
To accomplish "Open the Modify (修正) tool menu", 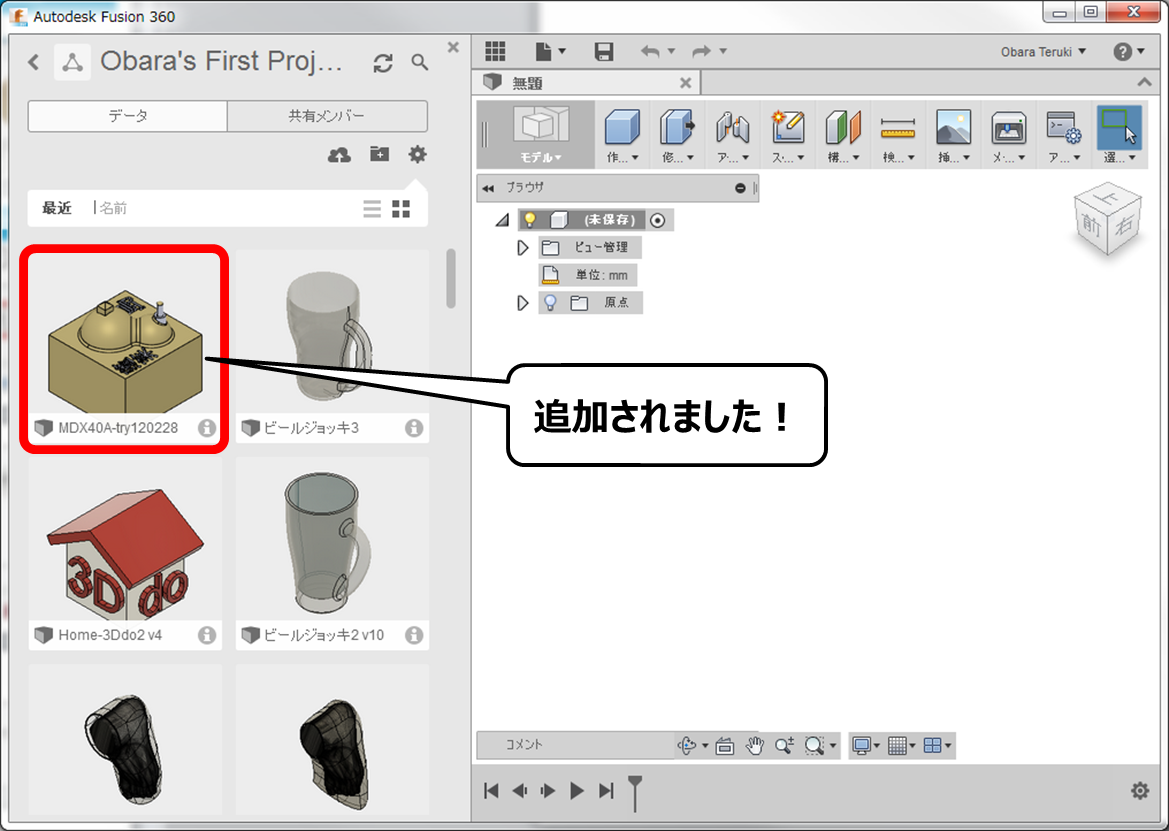I will pos(678,135).
